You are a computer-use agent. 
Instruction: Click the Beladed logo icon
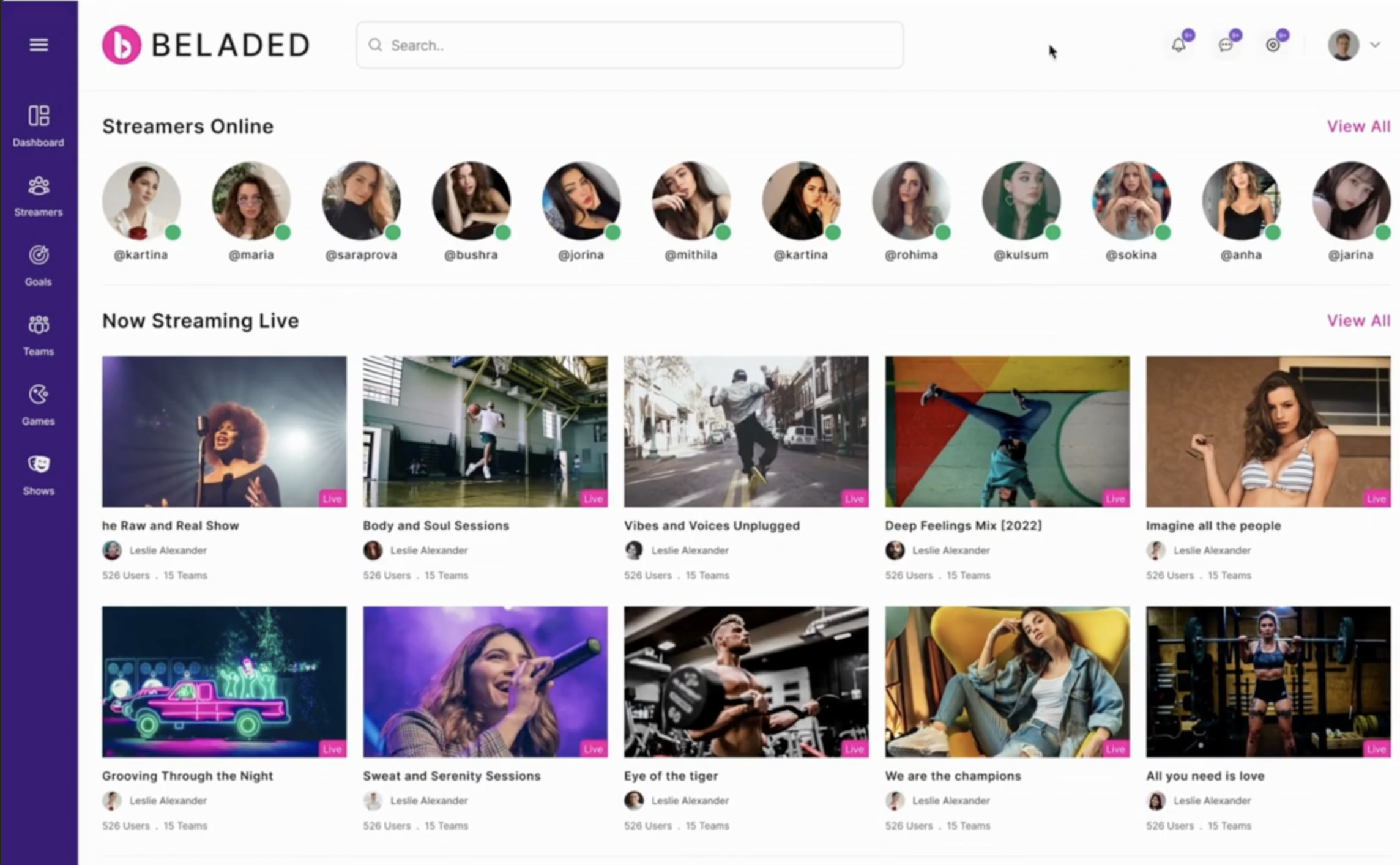(121, 45)
